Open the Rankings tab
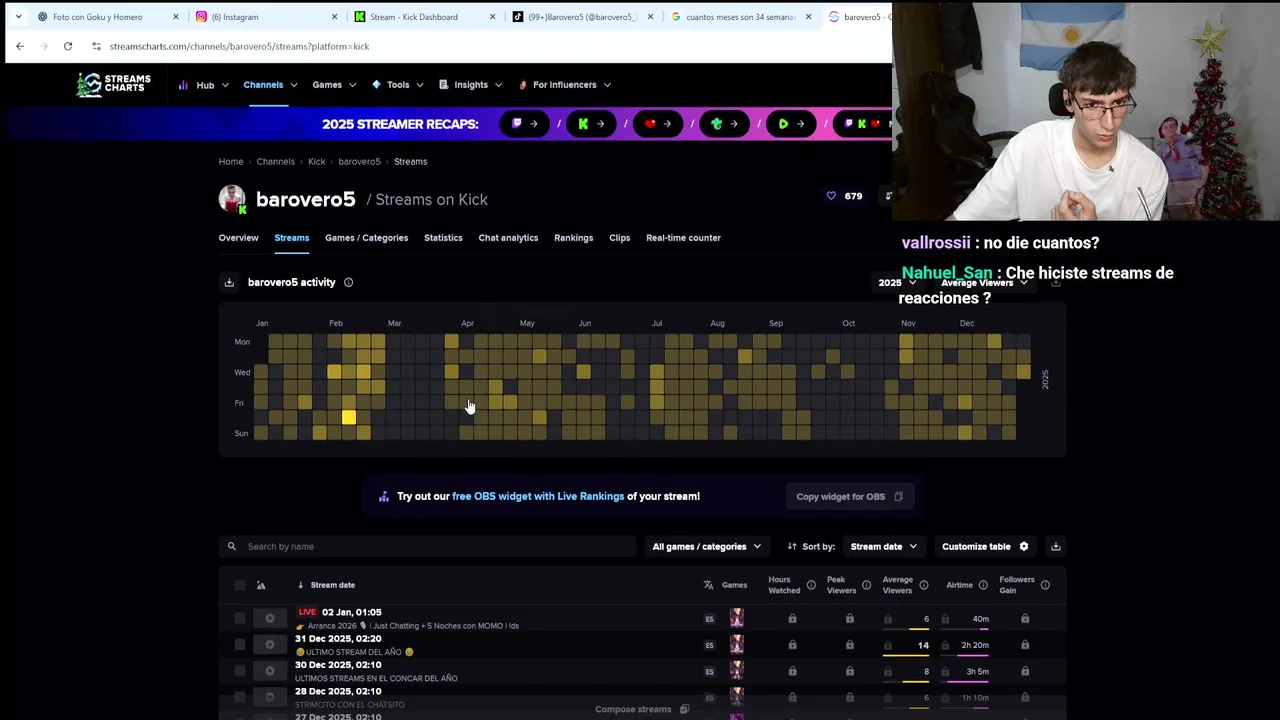Viewport: 1280px width, 720px height. coord(573,238)
